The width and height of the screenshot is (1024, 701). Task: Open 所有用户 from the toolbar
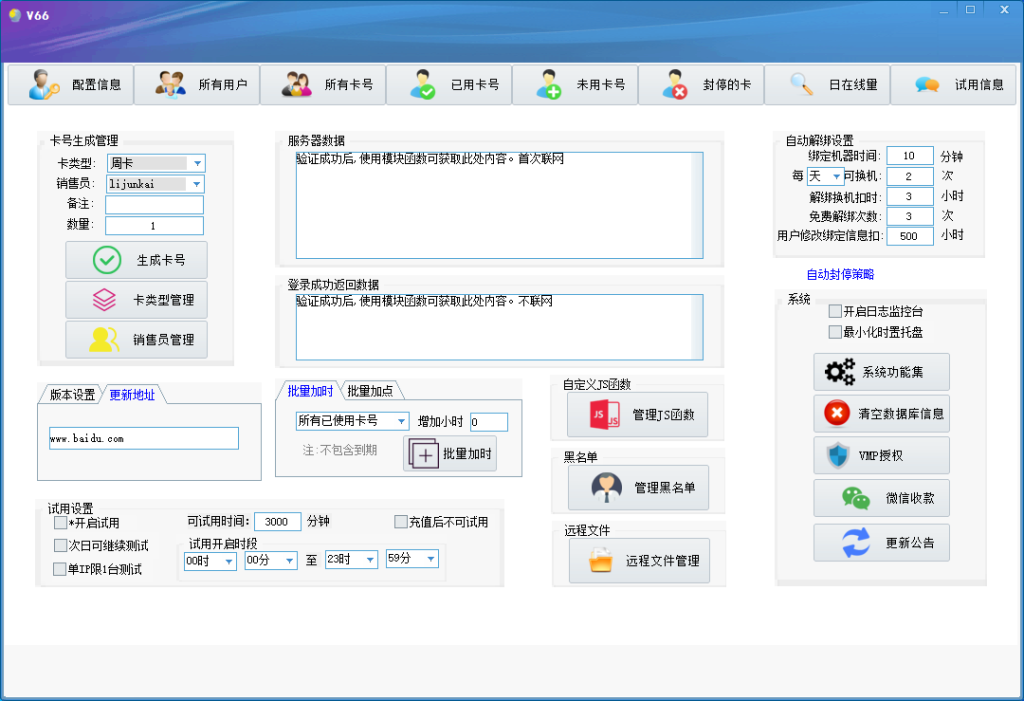(x=197, y=85)
